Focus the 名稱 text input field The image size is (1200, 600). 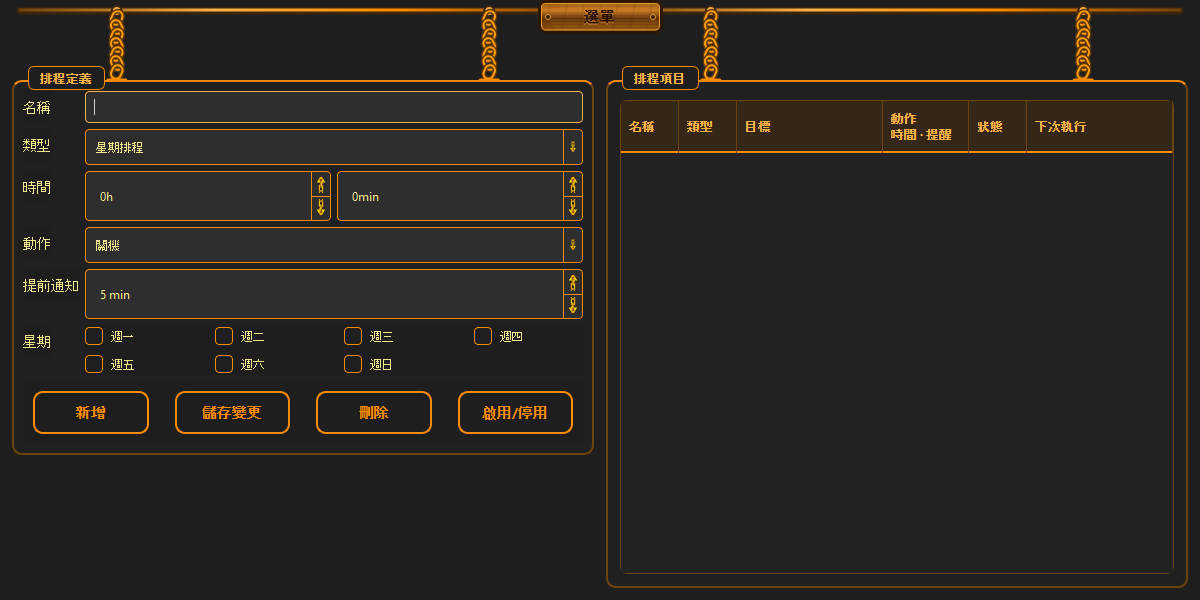point(334,107)
